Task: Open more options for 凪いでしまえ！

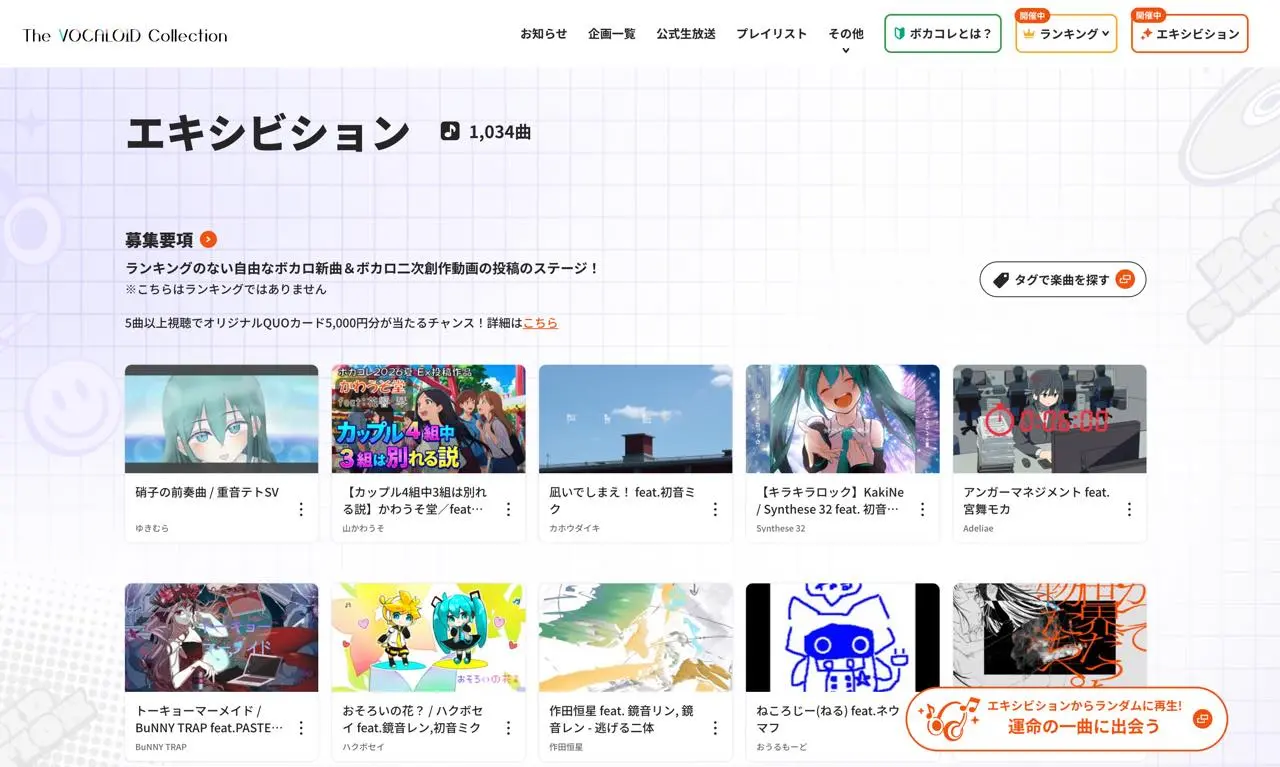Action: point(715,509)
